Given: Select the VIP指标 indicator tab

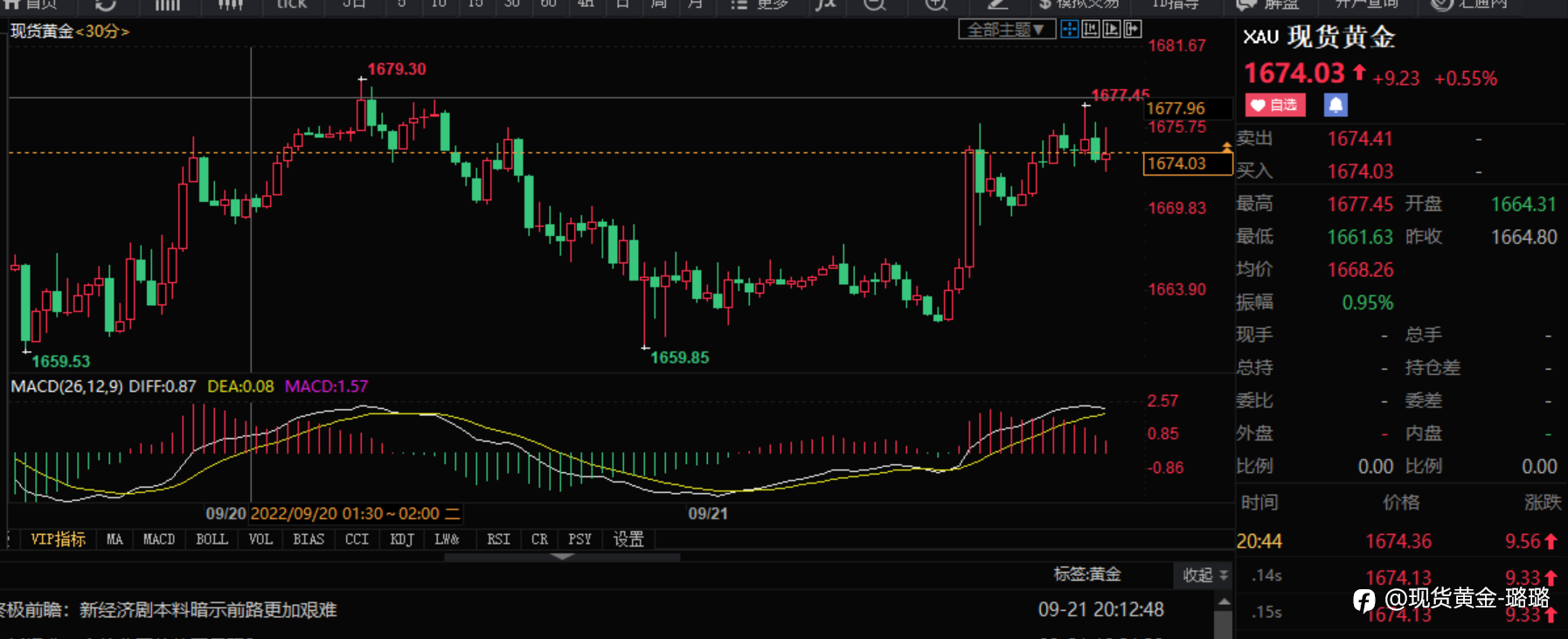Looking at the screenshot, I should (58, 539).
